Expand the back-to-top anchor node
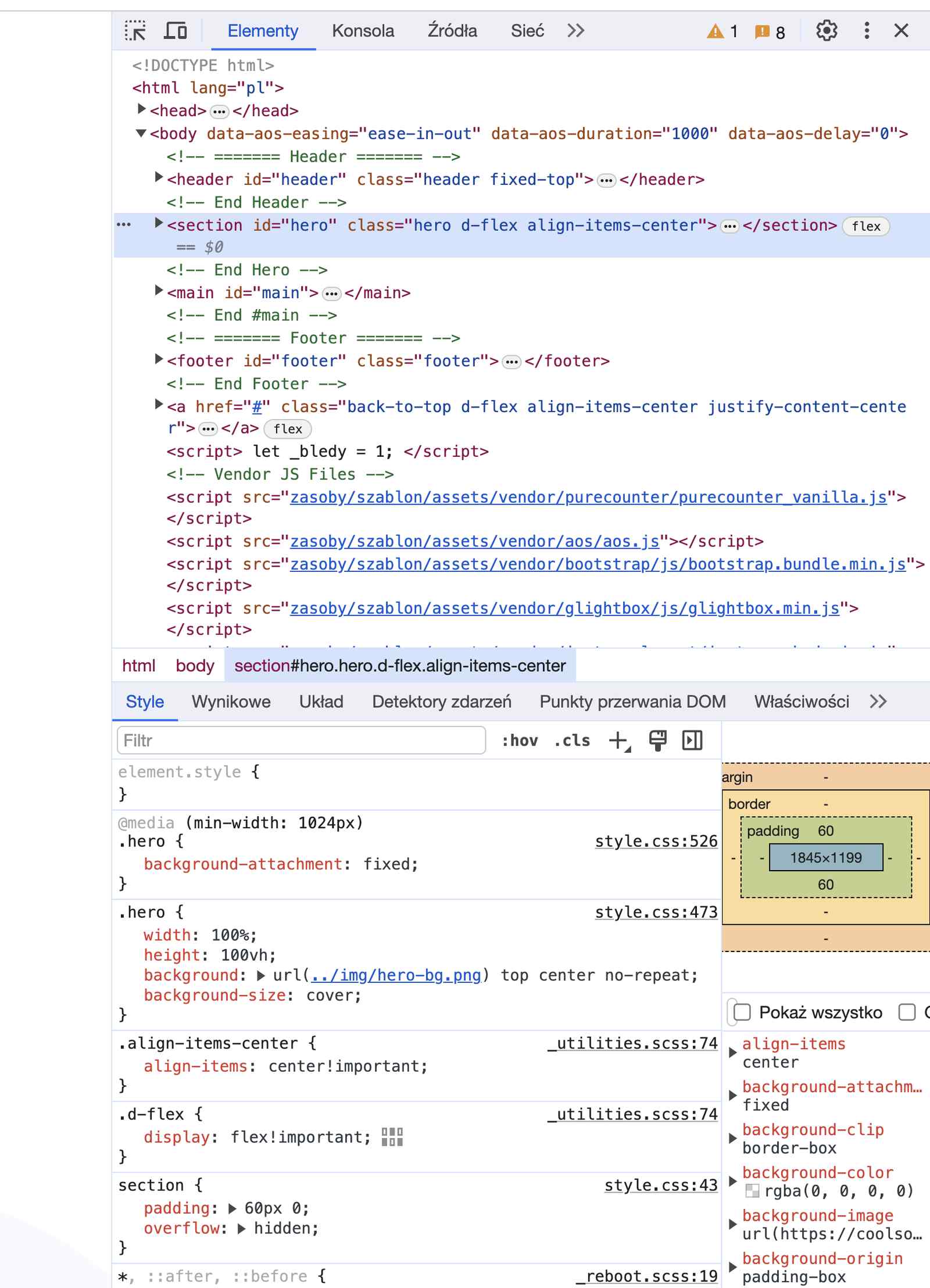930x1288 pixels. tap(159, 405)
